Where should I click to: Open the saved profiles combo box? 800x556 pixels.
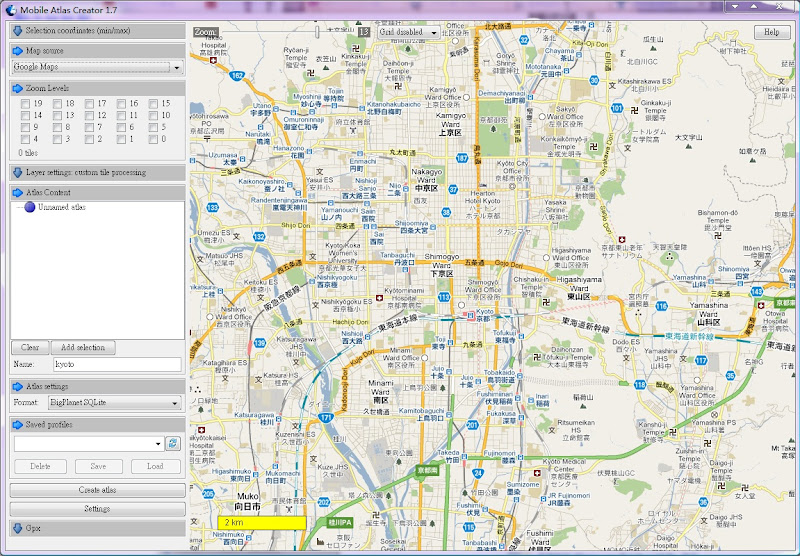[x=89, y=444]
